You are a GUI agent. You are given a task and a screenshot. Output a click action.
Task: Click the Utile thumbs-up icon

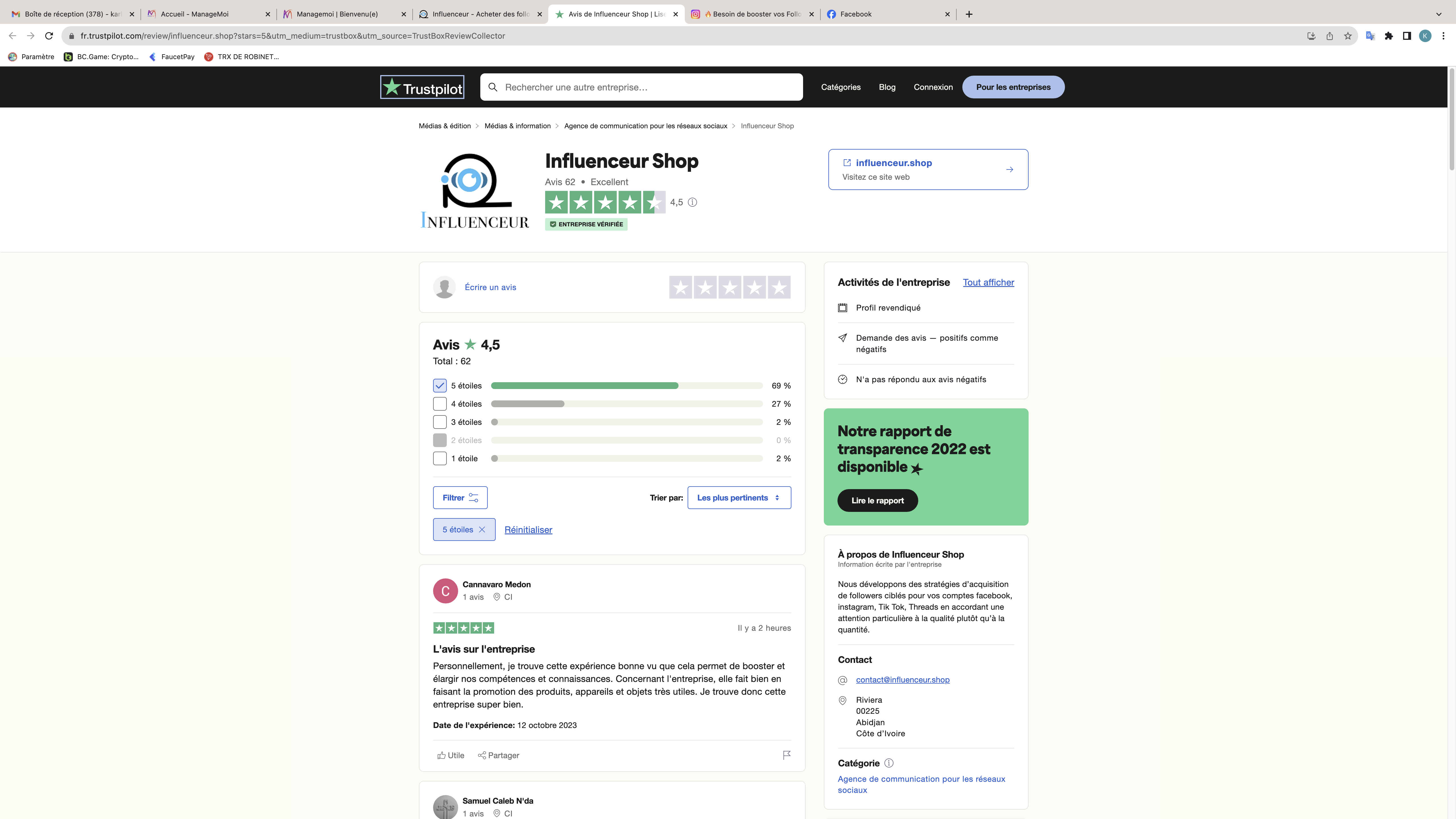(x=441, y=755)
